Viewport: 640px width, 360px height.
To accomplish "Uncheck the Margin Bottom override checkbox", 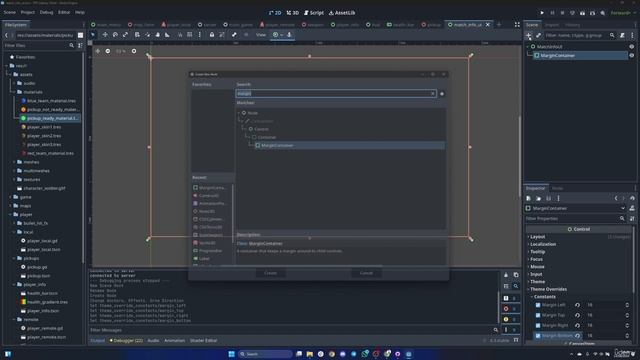I will click(538, 336).
